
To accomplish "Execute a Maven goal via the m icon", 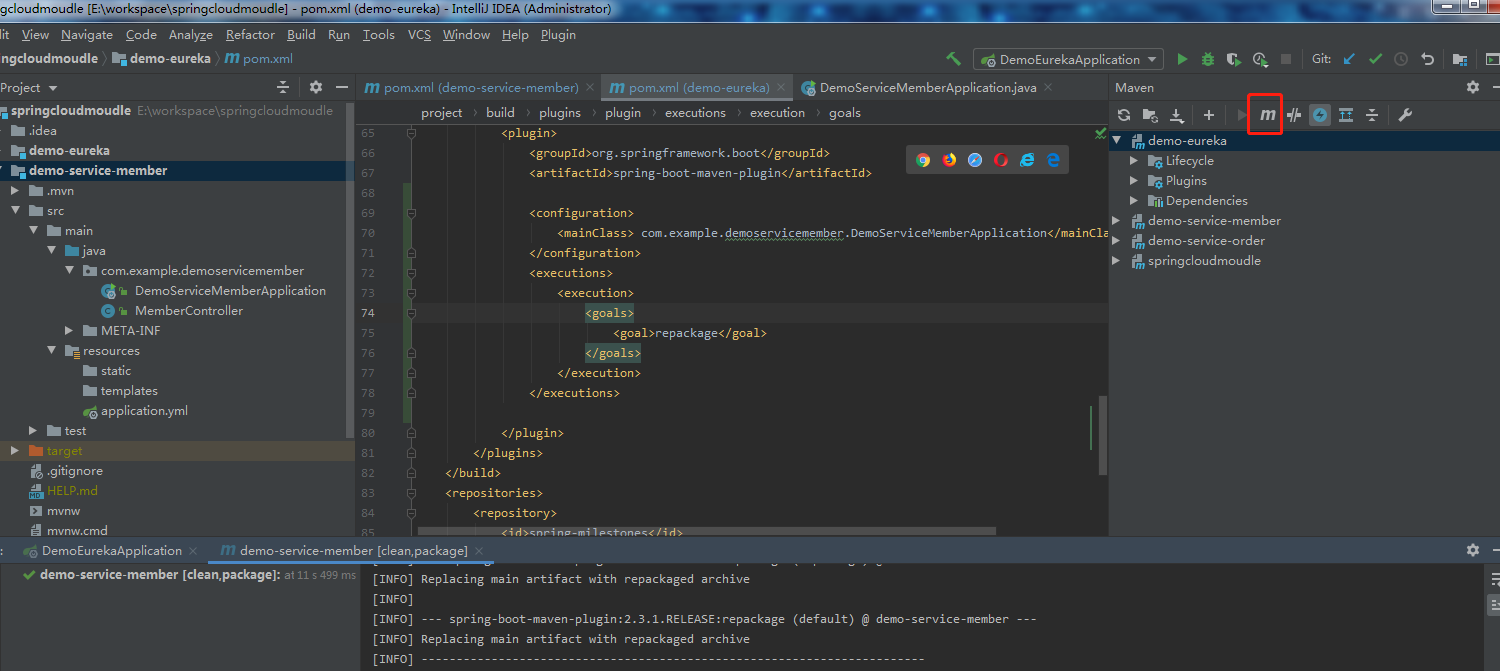I will 1264,114.
